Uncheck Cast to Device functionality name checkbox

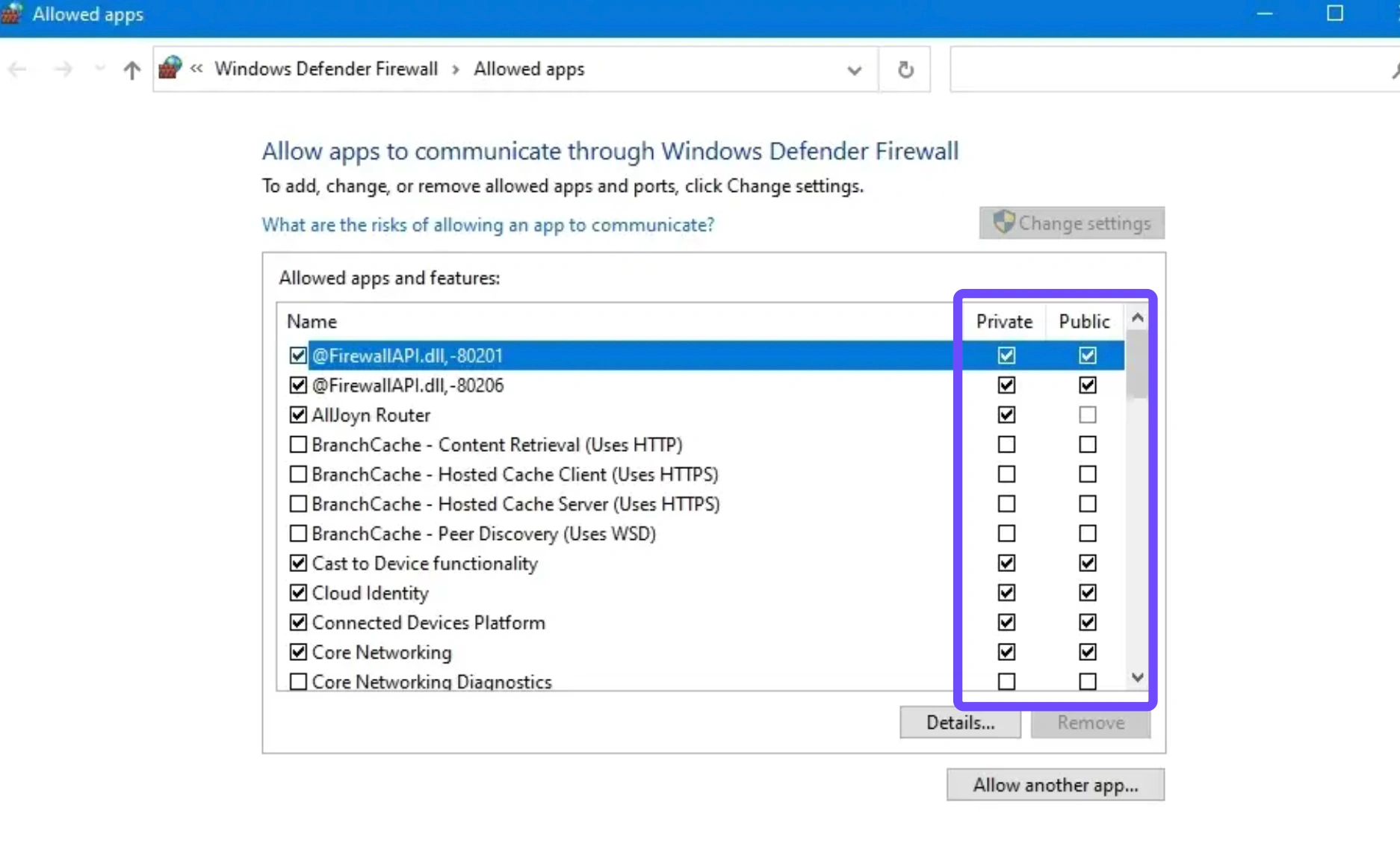(x=298, y=563)
